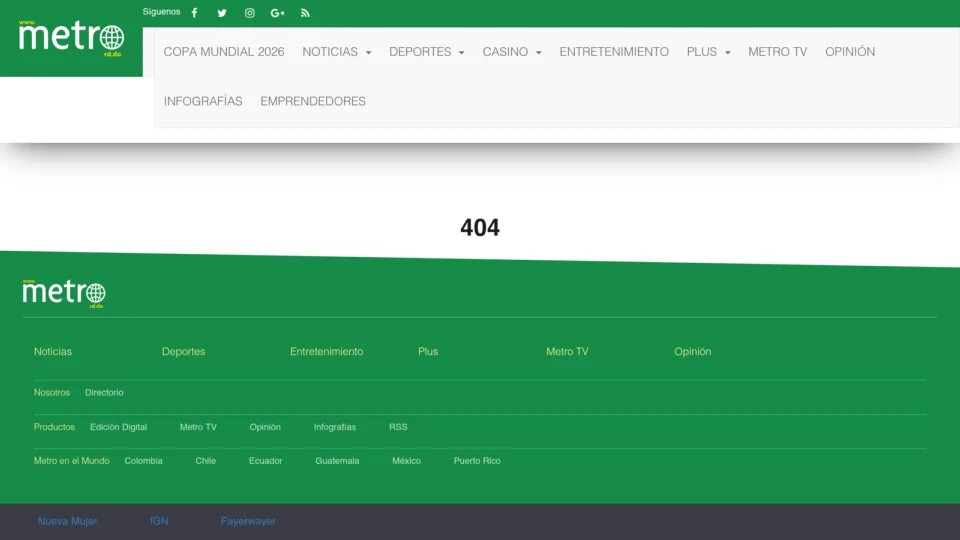Image resolution: width=960 pixels, height=540 pixels.
Task: Click the Síguenos label in header
Action: click(162, 12)
